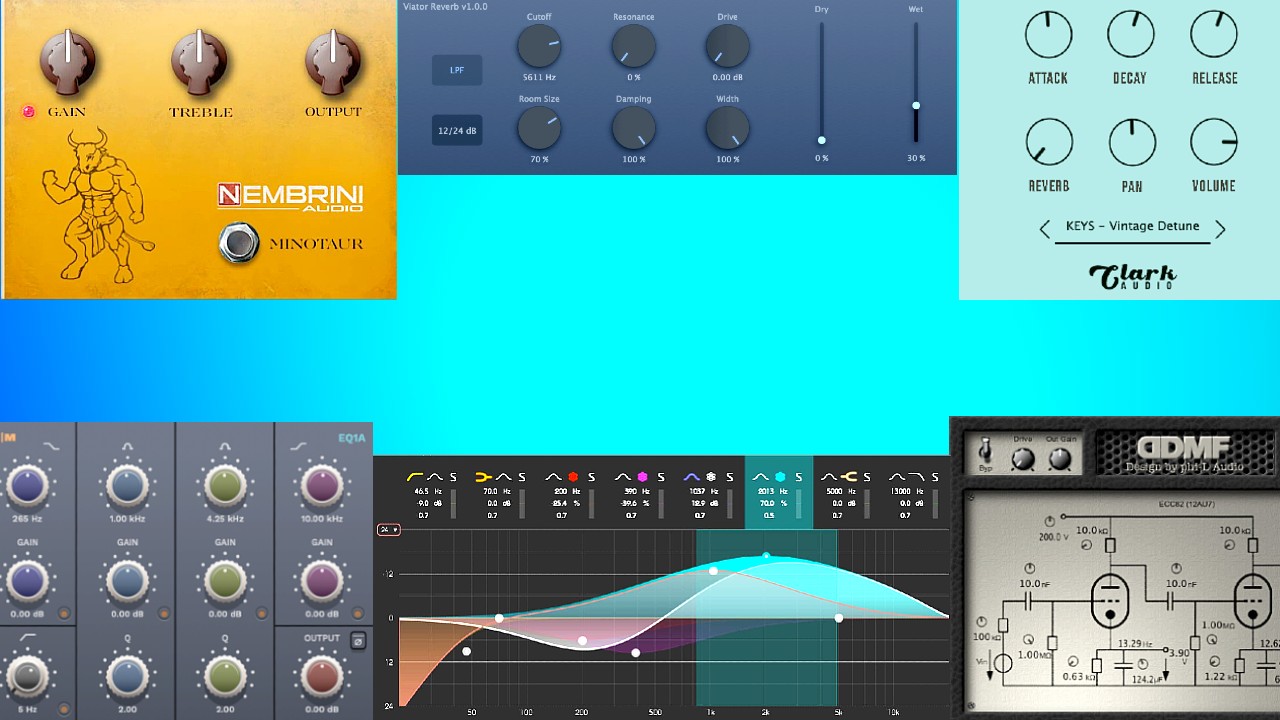Open the 24 dB scale dropdown beside the EQ graph

pyautogui.click(x=388, y=529)
